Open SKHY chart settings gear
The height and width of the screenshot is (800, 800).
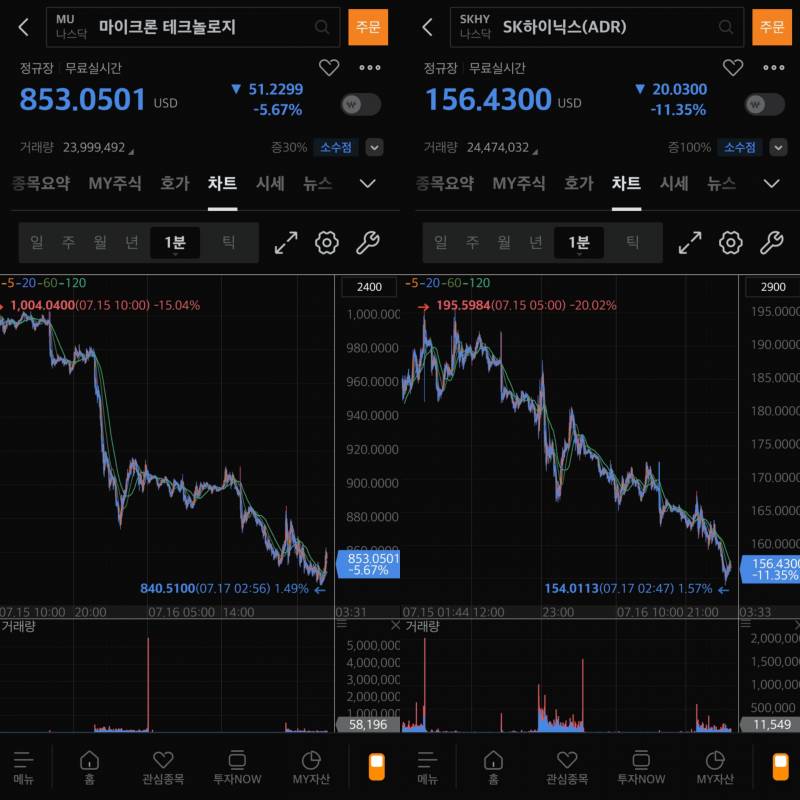click(x=731, y=243)
